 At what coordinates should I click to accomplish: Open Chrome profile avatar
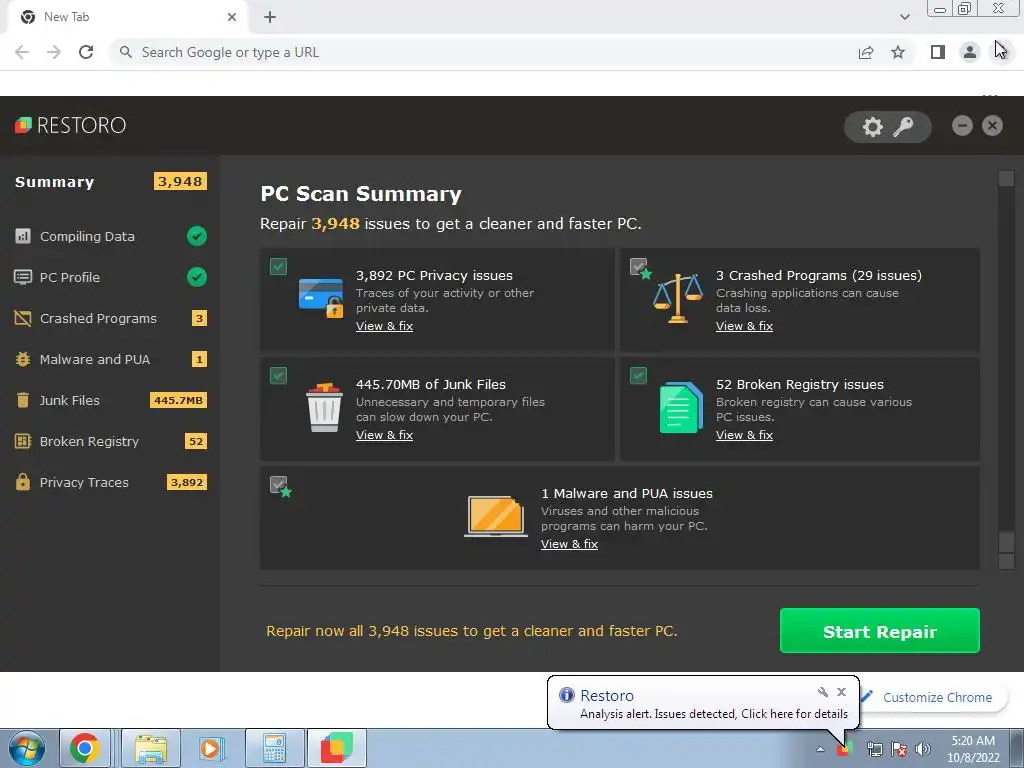(x=970, y=52)
